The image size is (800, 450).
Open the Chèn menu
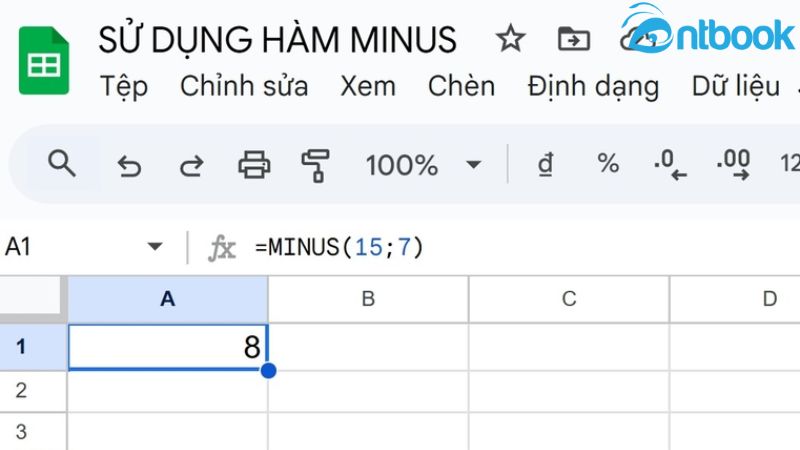(x=461, y=86)
